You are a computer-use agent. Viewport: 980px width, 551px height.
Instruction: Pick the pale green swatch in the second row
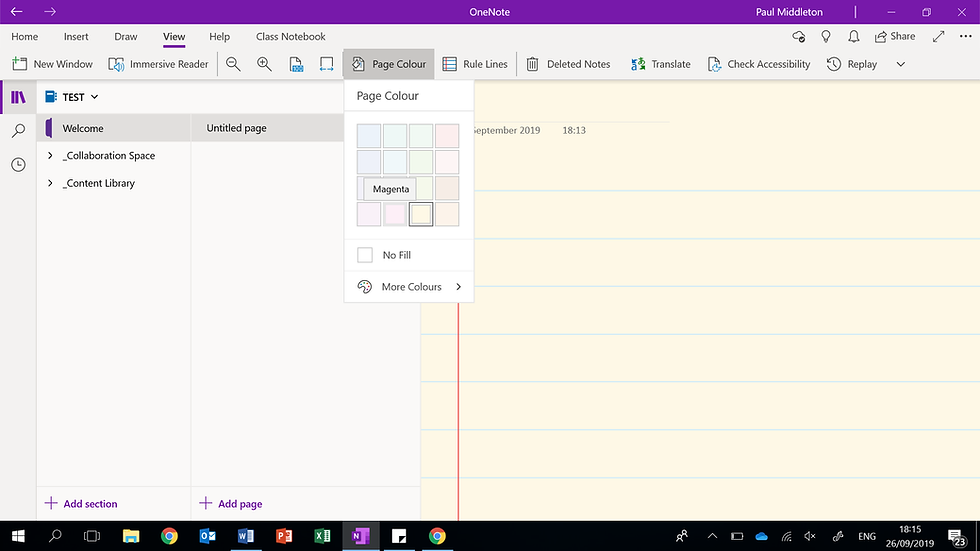[x=421, y=162]
